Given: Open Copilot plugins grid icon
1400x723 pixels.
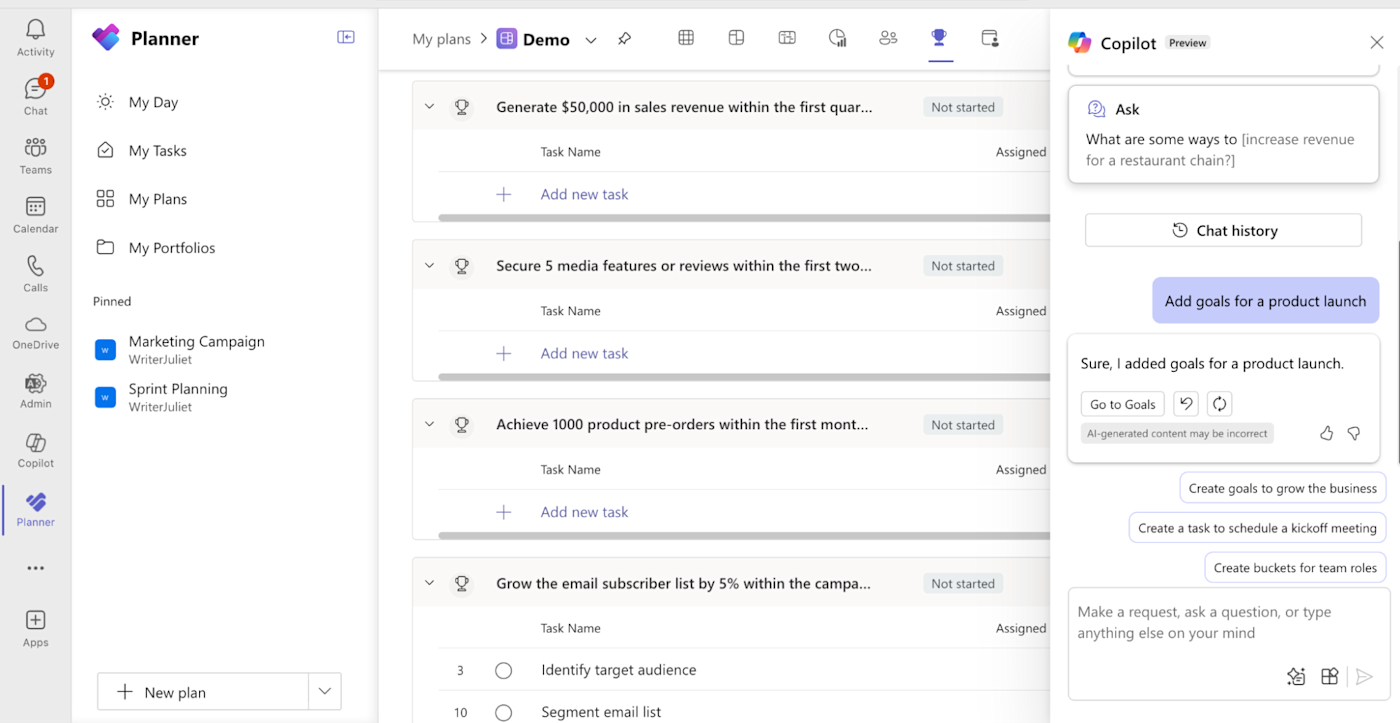Looking at the screenshot, I should click(x=1329, y=677).
